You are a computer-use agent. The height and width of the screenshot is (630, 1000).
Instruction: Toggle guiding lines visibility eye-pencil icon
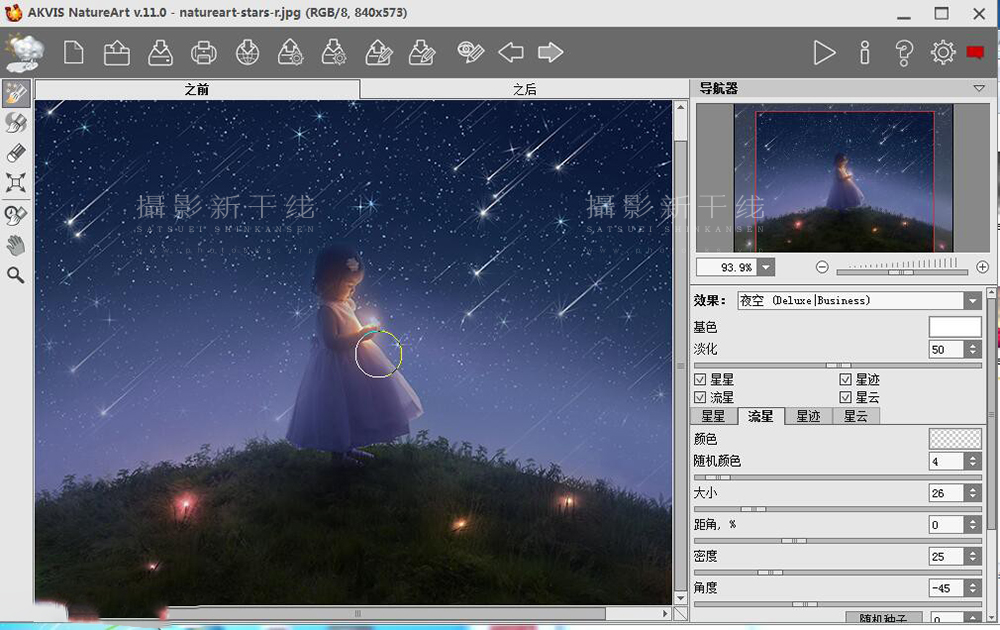[x=470, y=52]
